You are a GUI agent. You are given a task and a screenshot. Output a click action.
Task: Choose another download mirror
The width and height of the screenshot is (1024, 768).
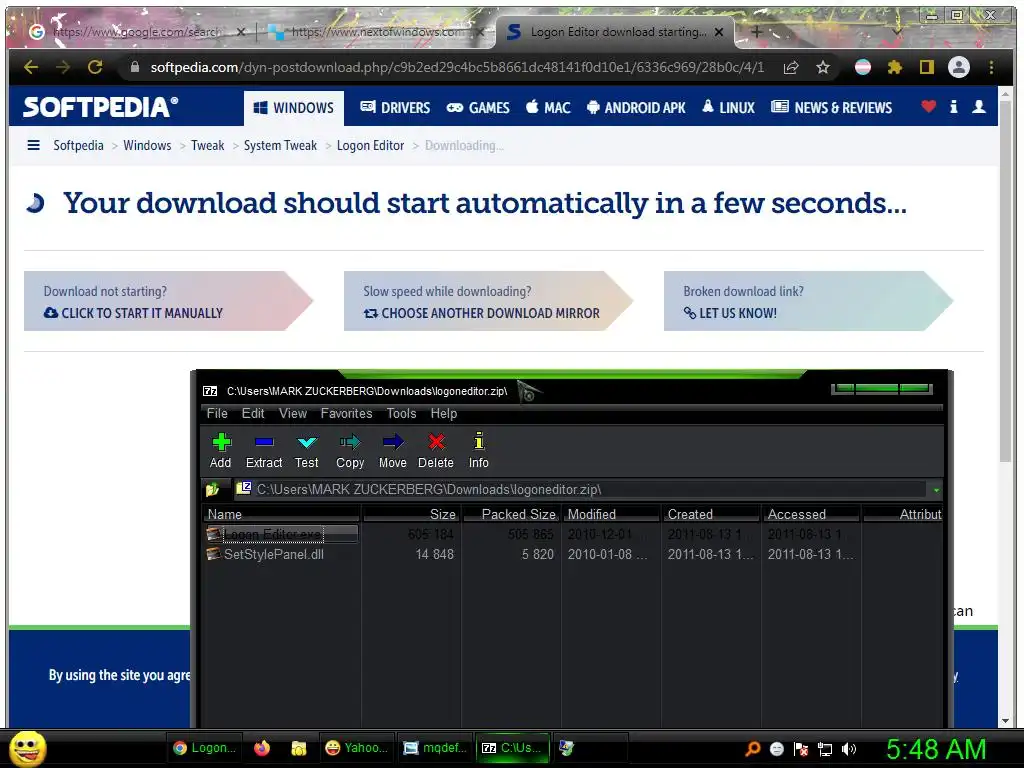click(x=481, y=313)
